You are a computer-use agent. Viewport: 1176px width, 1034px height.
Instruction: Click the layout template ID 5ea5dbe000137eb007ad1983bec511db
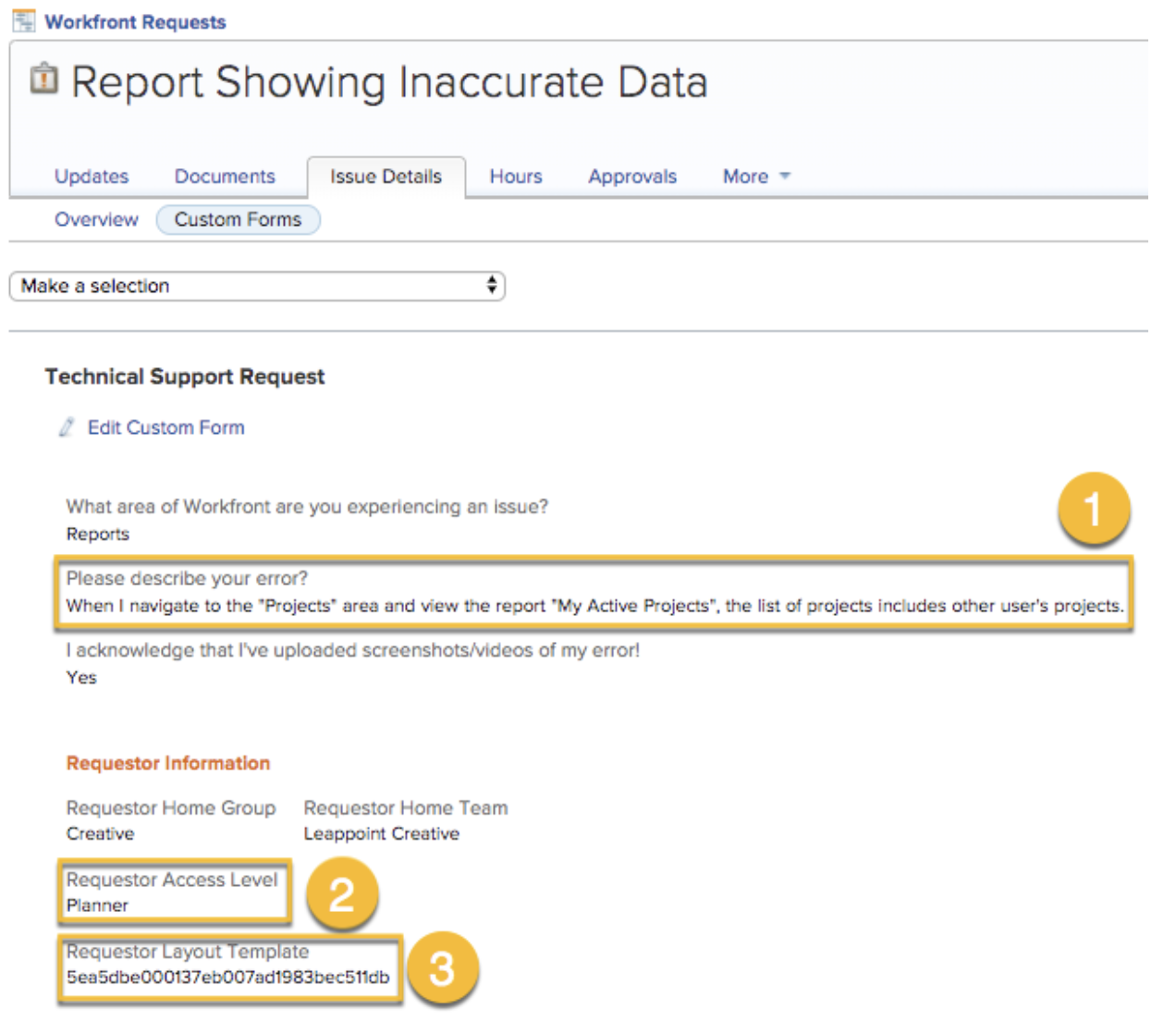(228, 977)
